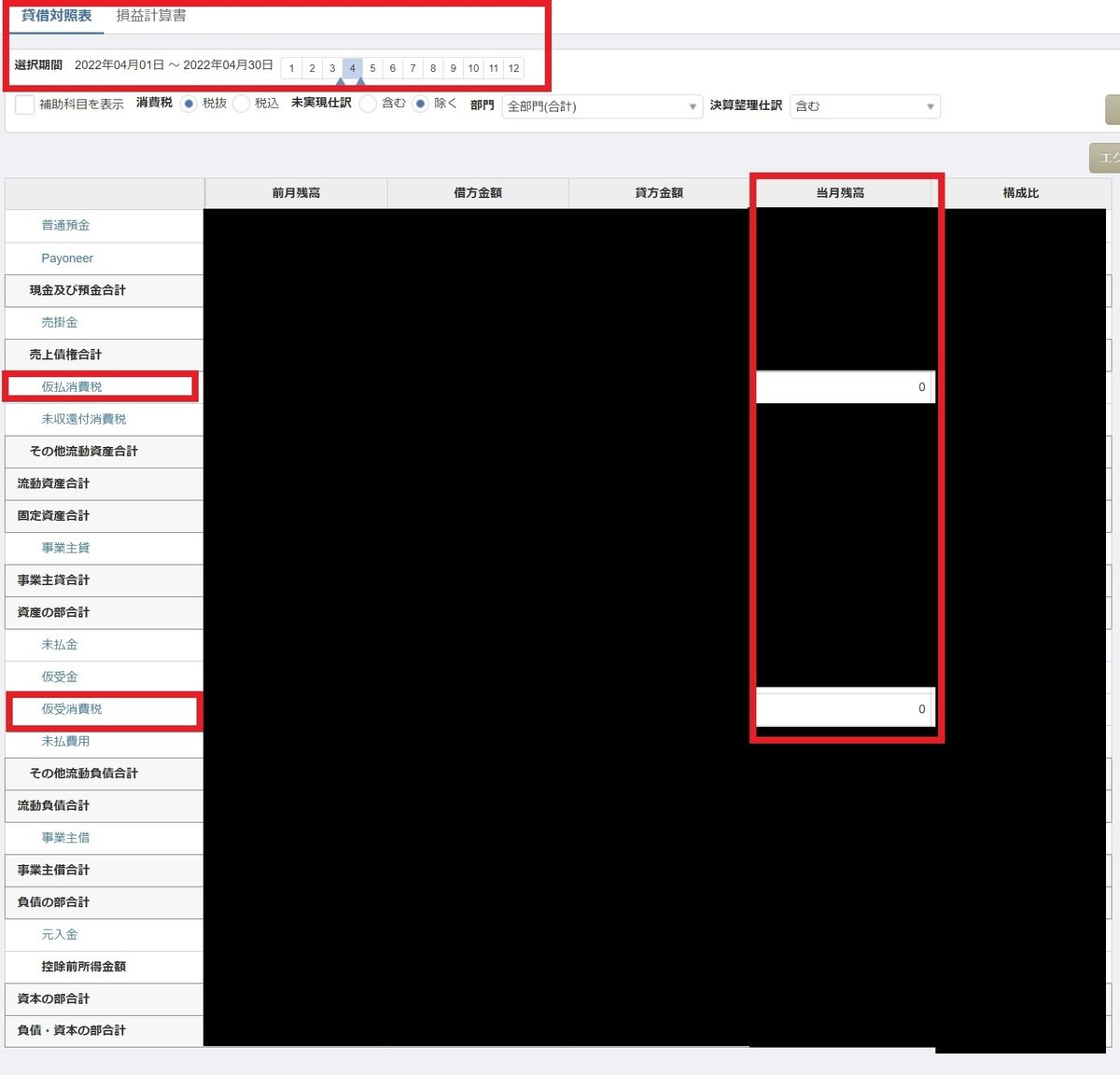
Task: Select month 8 in period selector
Action: pos(433,68)
